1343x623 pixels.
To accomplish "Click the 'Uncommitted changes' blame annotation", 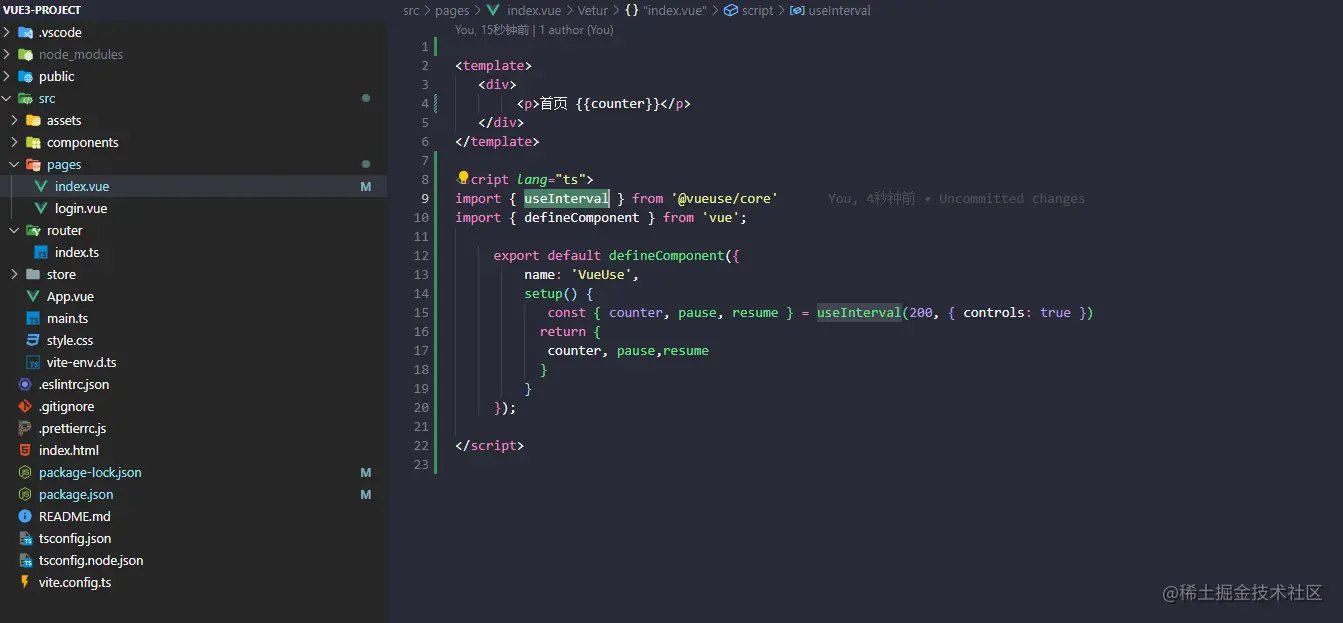I will 1012,199.
